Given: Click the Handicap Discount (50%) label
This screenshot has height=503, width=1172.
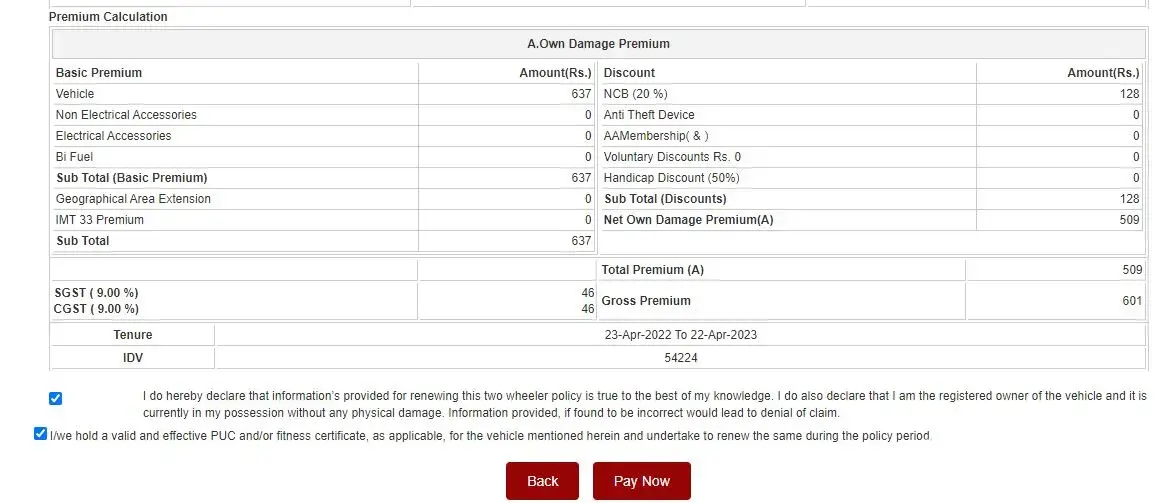Looking at the screenshot, I should pyautogui.click(x=669, y=178).
